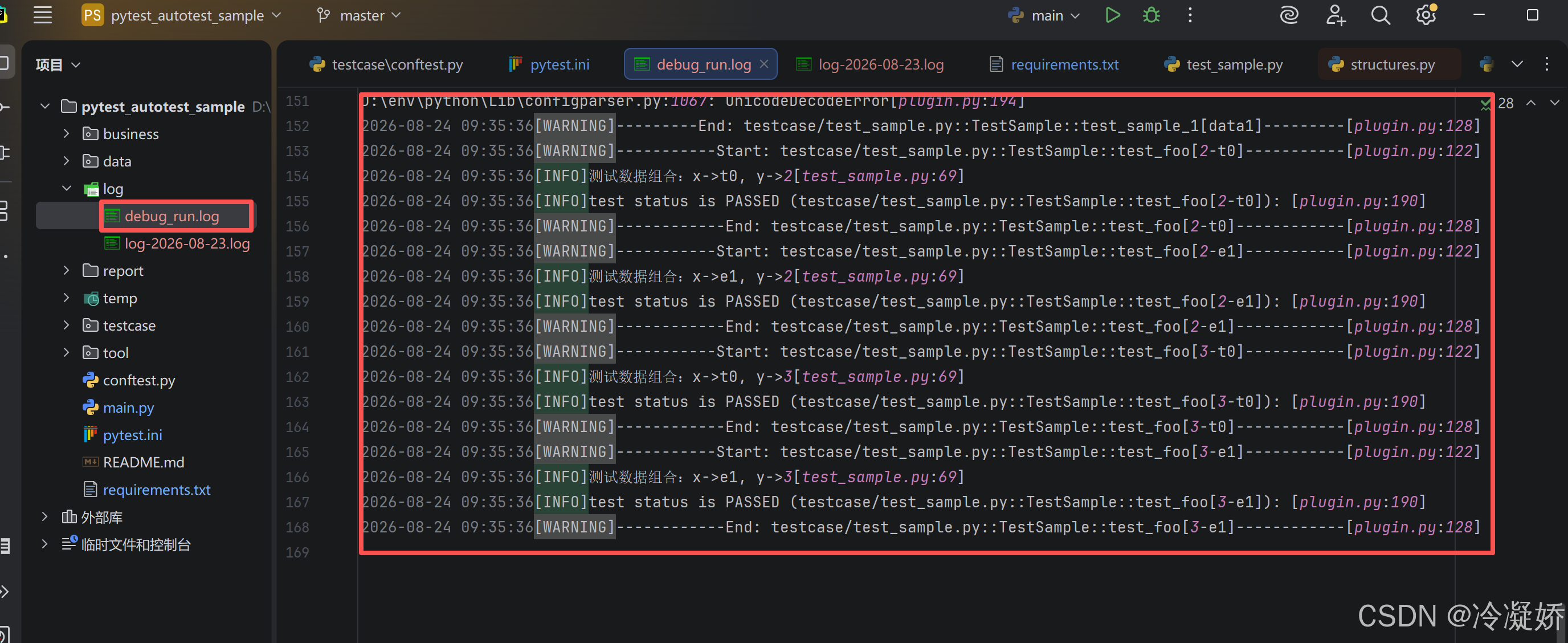Open Code With Me user icon

[x=1335, y=15]
